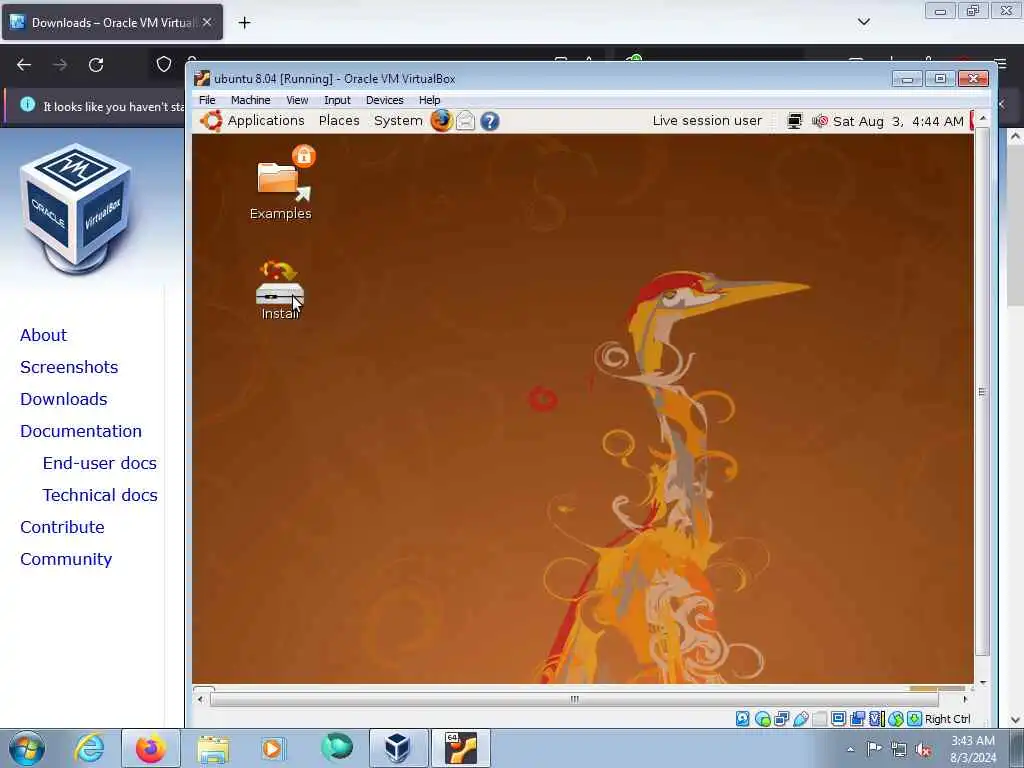The image size is (1024, 768).
Task: Open the Examples folder on Ubuntu desktop
Action: click(281, 183)
